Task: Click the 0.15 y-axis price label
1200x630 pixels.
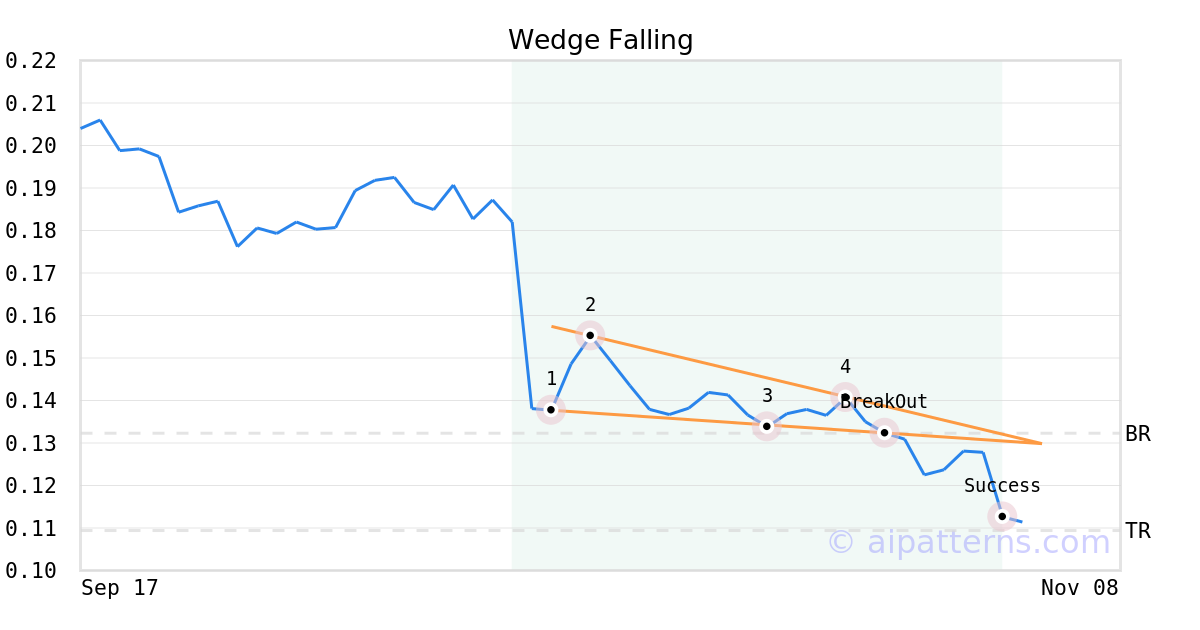Action: [30, 358]
